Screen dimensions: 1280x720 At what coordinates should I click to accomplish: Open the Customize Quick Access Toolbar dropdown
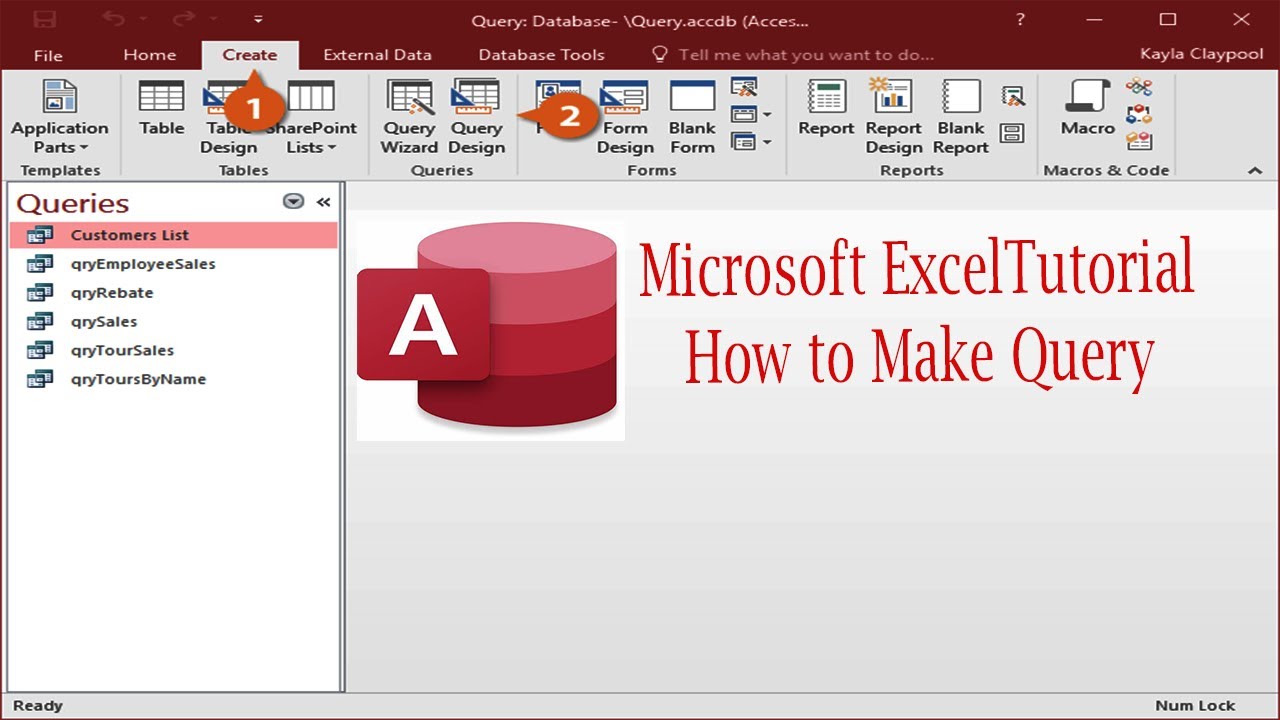point(258,19)
